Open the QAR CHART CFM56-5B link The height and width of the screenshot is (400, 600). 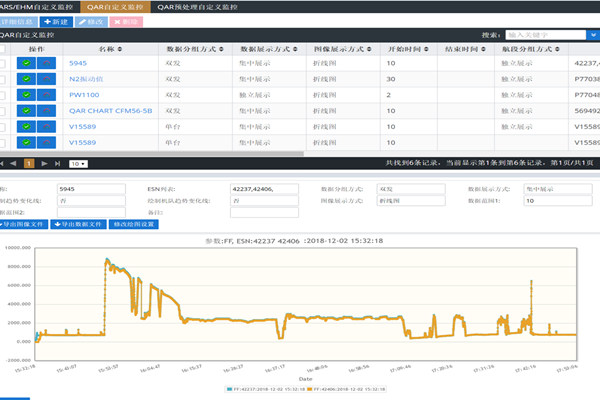pyautogui.click(x=111, y=111)
